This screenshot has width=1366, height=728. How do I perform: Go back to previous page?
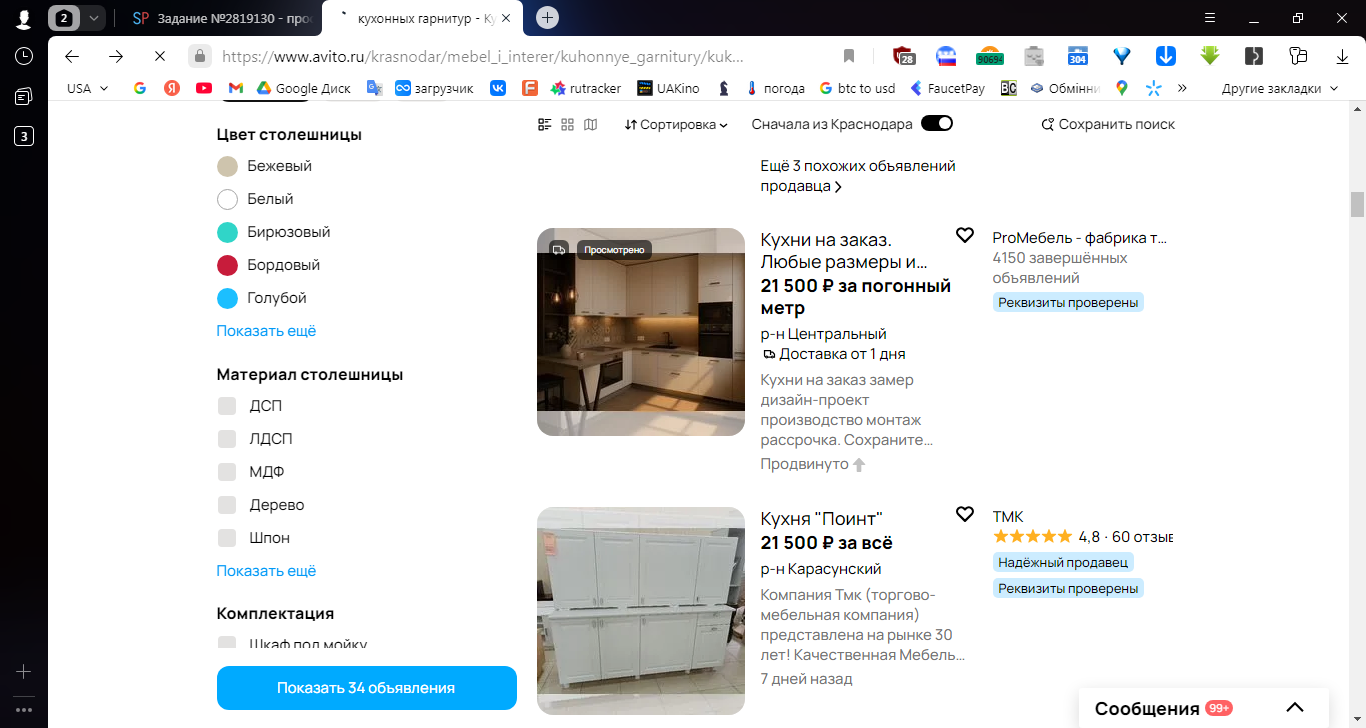coord(71,56)
